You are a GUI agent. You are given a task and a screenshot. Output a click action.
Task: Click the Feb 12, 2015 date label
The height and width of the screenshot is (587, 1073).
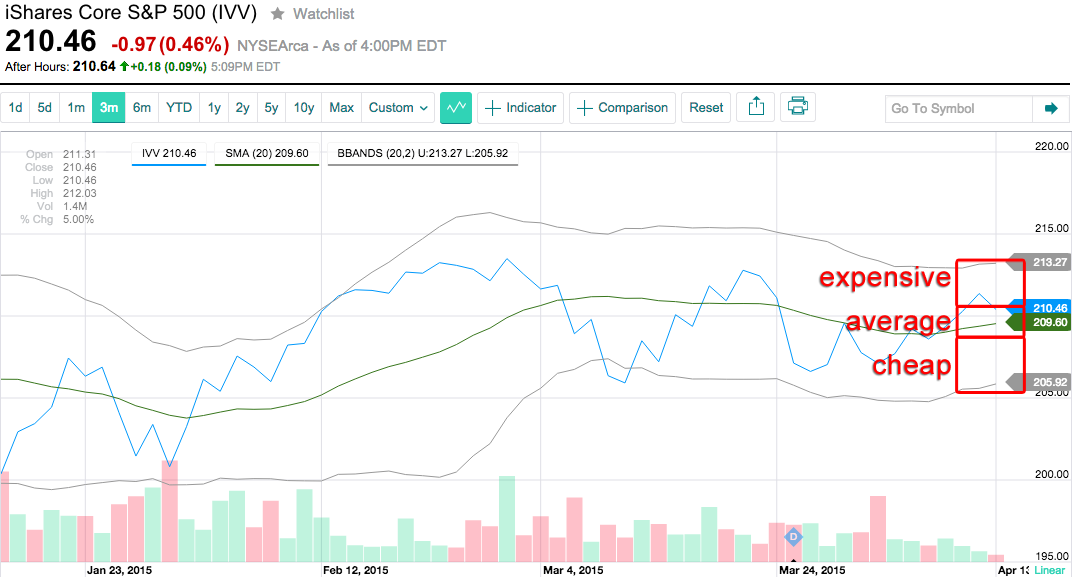(x=356, y=570)
